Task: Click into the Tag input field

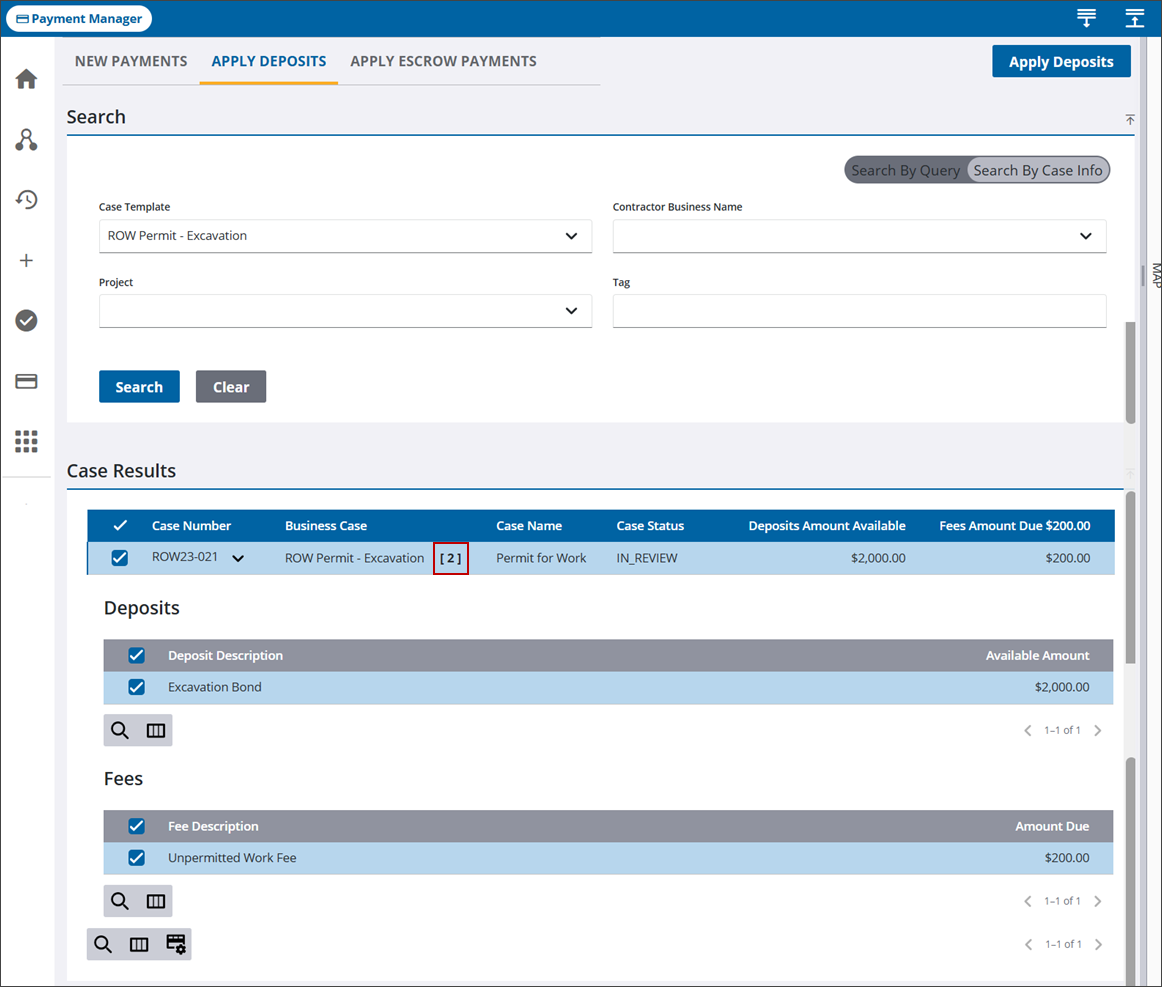Action: click(859, 311)
